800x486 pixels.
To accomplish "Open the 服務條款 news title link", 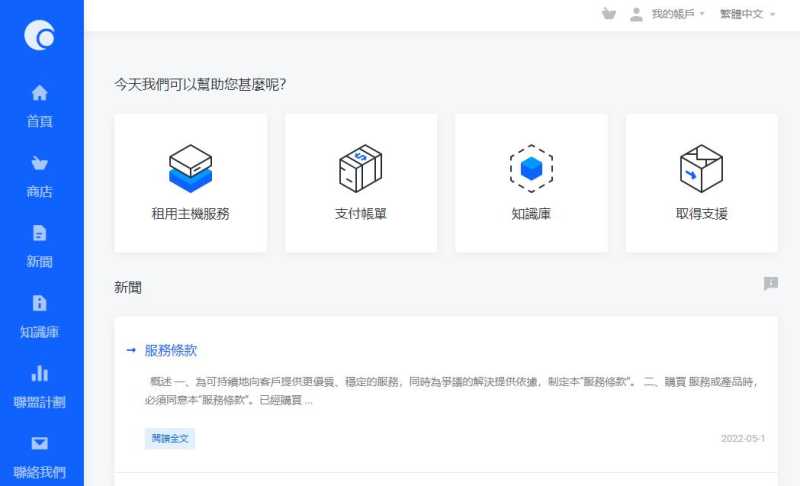I will (170, 350).
